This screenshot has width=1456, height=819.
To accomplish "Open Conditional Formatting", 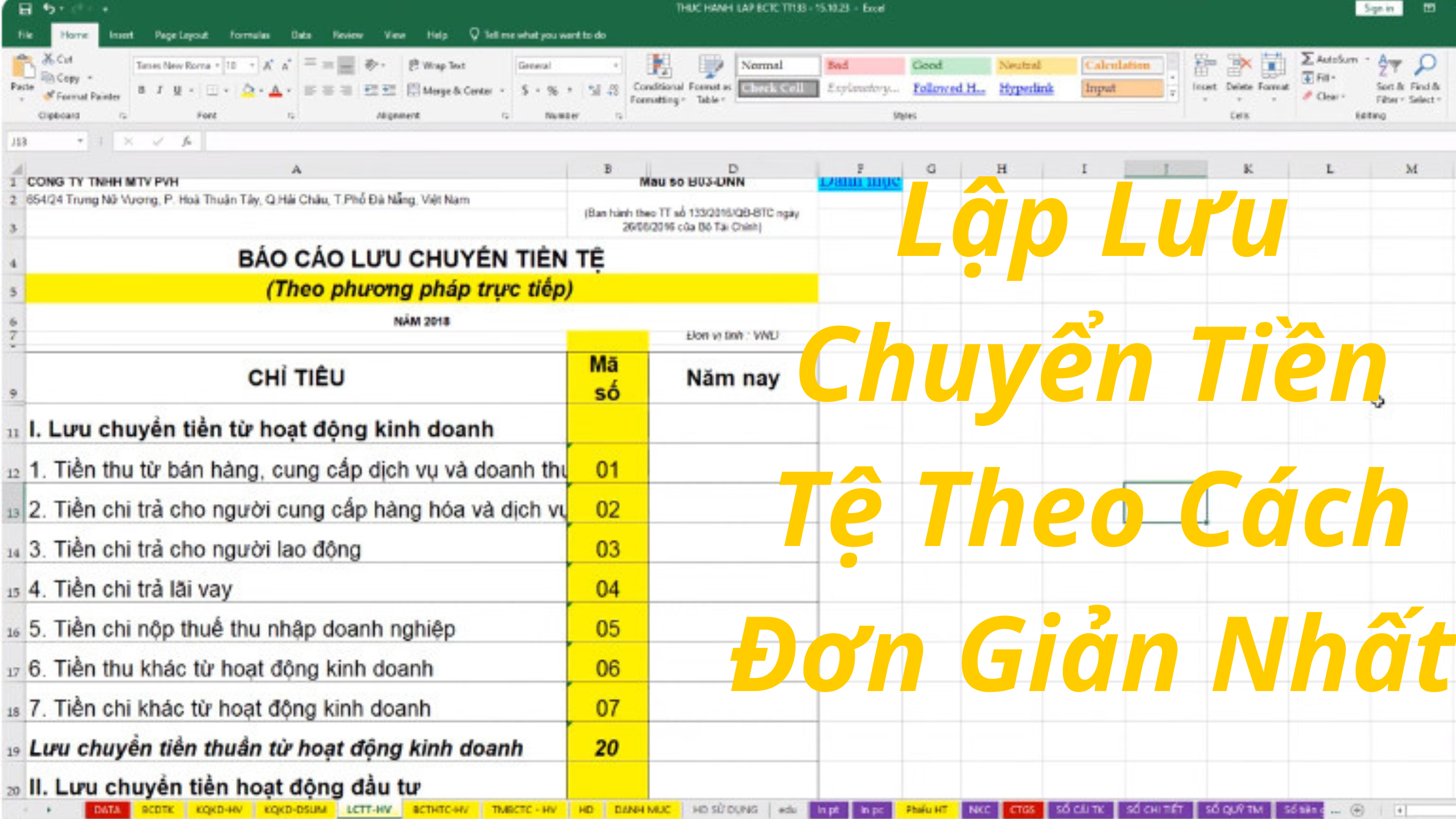I will pos(658,79).
